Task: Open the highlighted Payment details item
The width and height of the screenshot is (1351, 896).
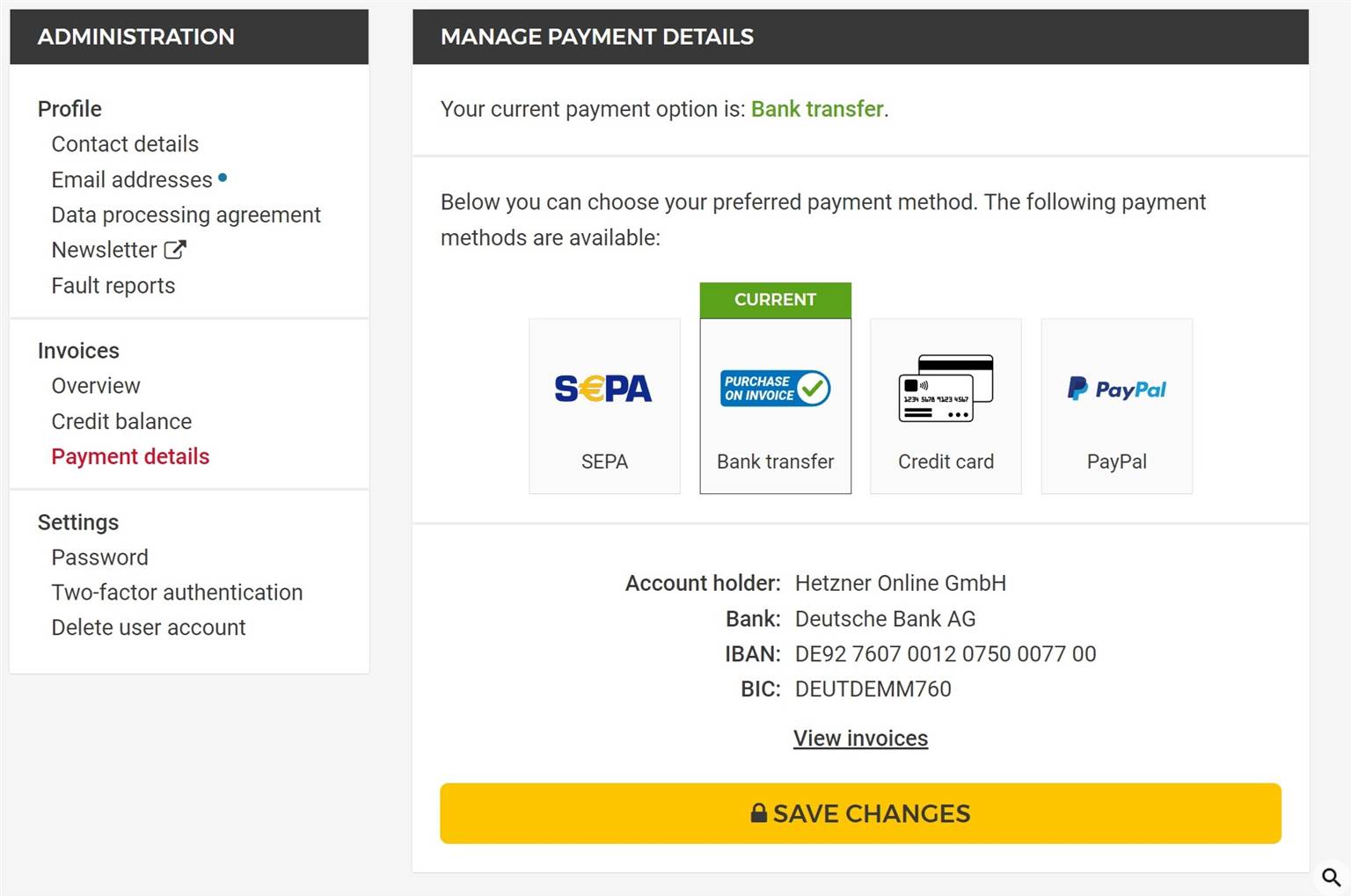Action: tap(130, 456)
